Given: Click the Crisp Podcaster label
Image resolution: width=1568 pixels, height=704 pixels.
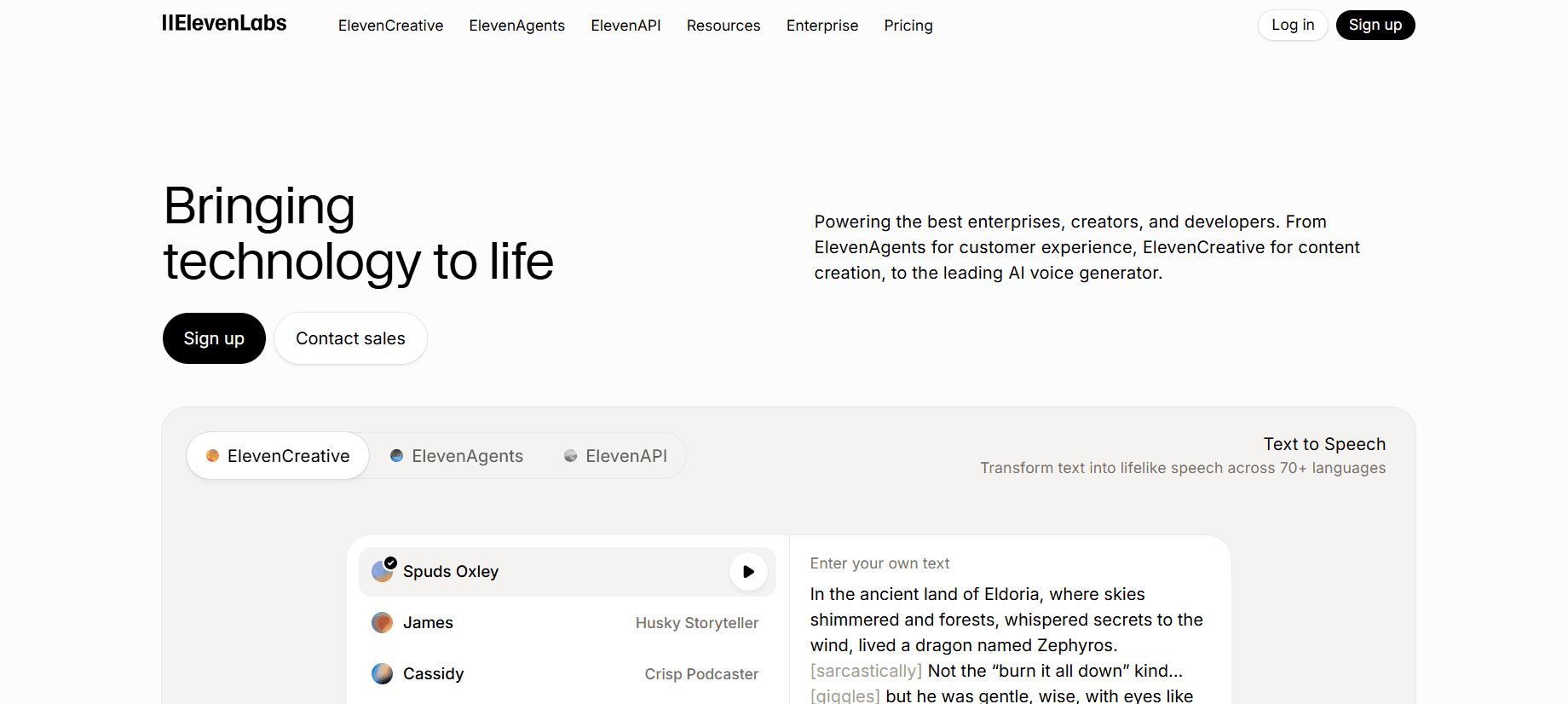Looking at the screenshot, I should 701,674.
